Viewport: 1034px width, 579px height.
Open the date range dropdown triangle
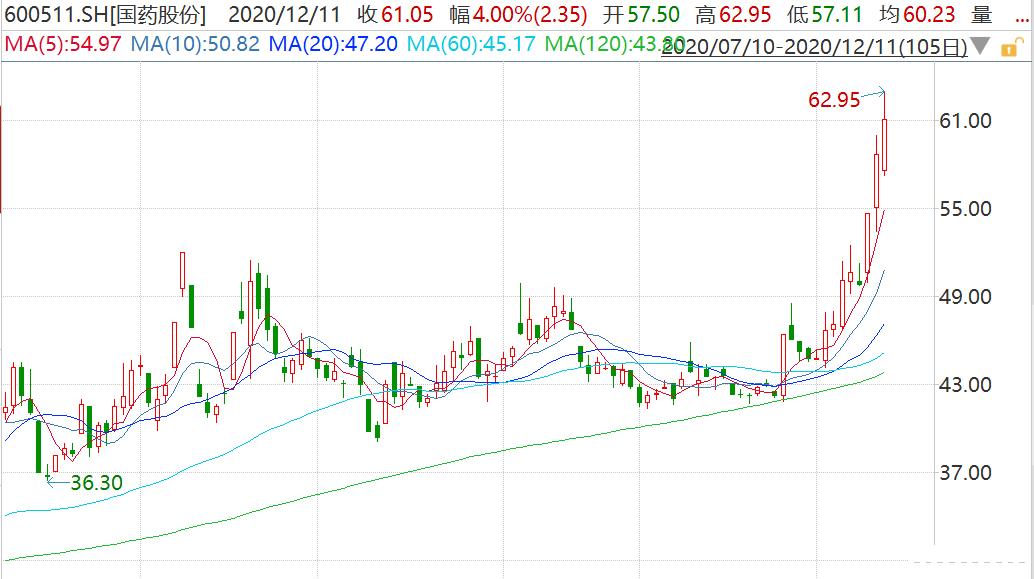[x=980, y=46]
